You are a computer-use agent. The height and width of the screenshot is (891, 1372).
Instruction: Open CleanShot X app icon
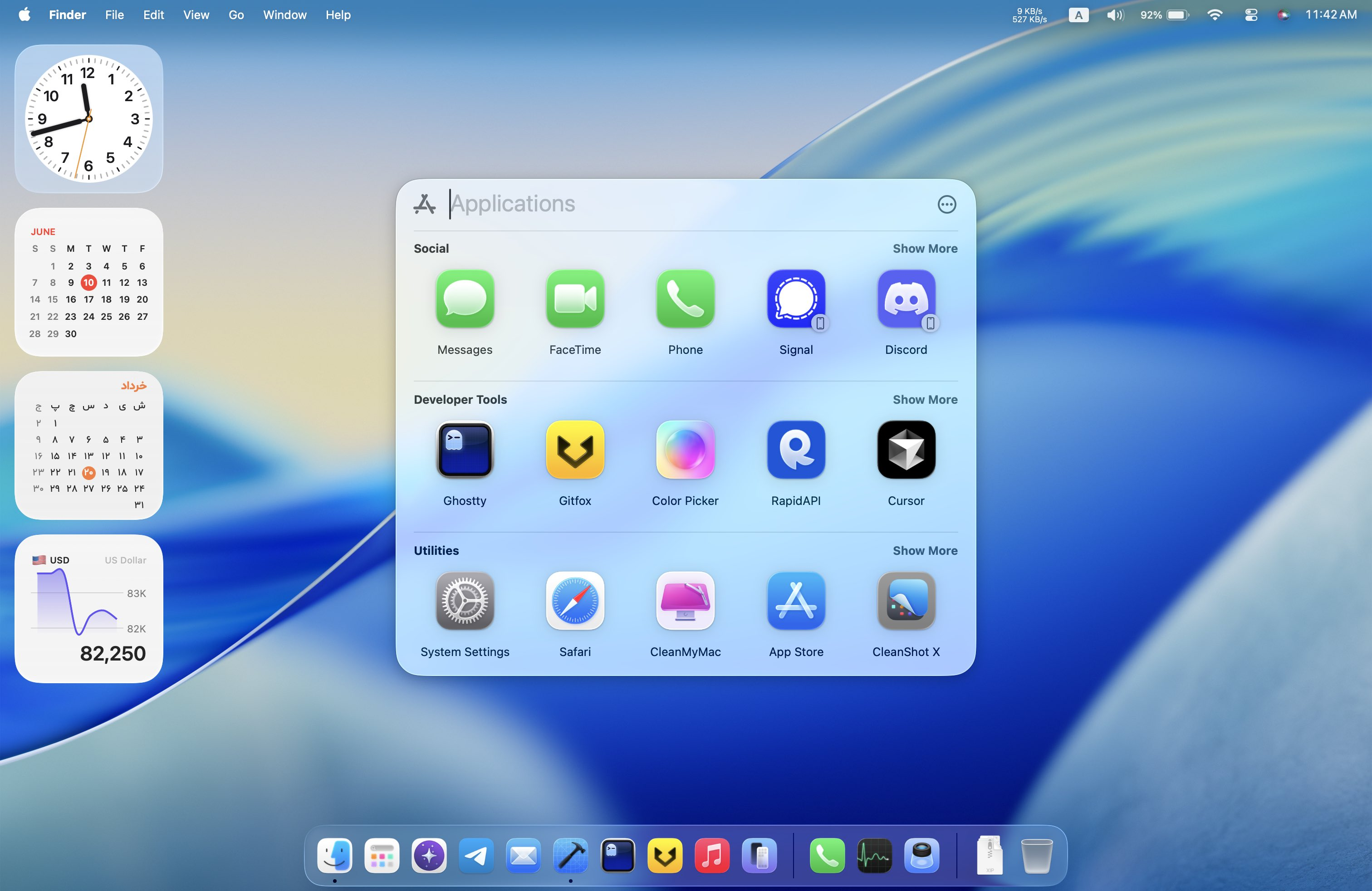click(x=906, y=601)
